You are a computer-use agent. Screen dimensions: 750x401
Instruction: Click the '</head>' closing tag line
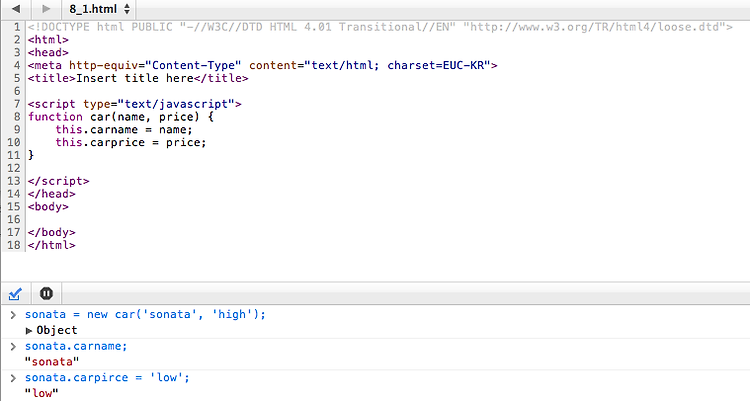click(x=52, y=194)
